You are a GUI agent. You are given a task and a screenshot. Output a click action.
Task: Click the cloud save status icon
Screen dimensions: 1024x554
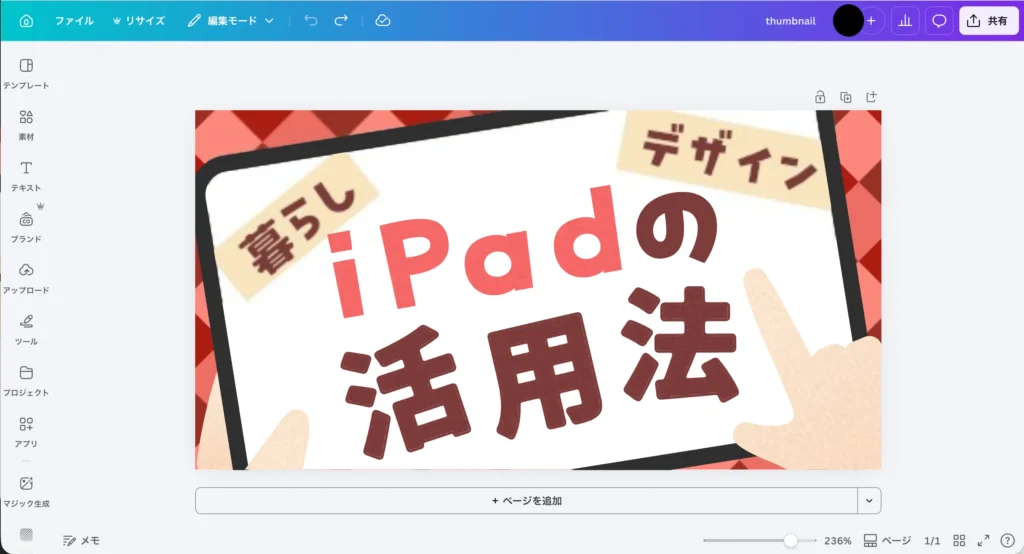(382, 20)
